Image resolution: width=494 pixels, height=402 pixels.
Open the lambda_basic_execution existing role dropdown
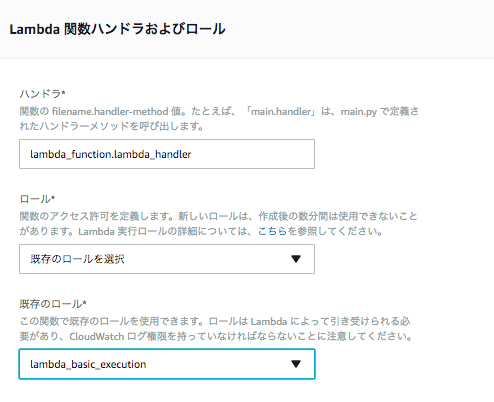167,364
